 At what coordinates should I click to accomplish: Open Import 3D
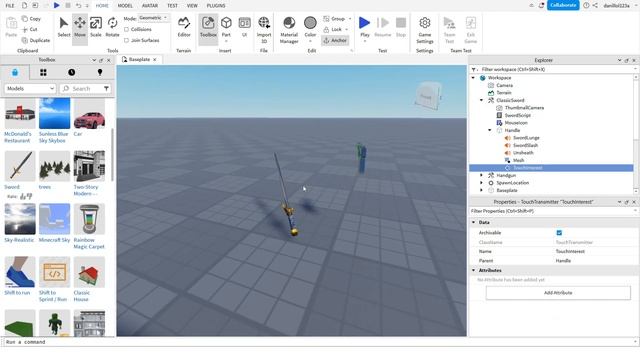(x=264, y=29)
